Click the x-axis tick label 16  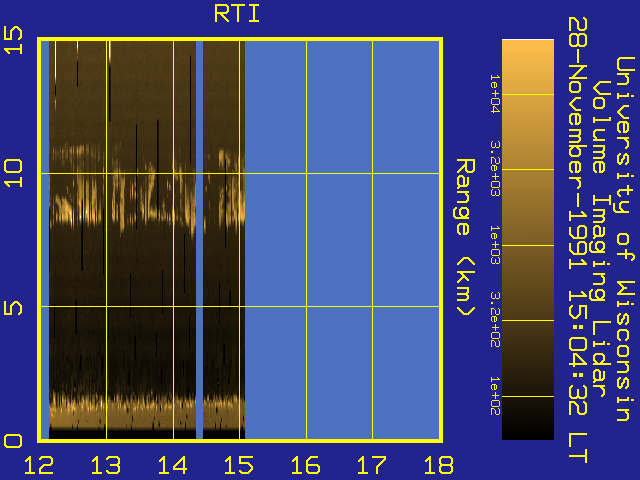(305, 465)
